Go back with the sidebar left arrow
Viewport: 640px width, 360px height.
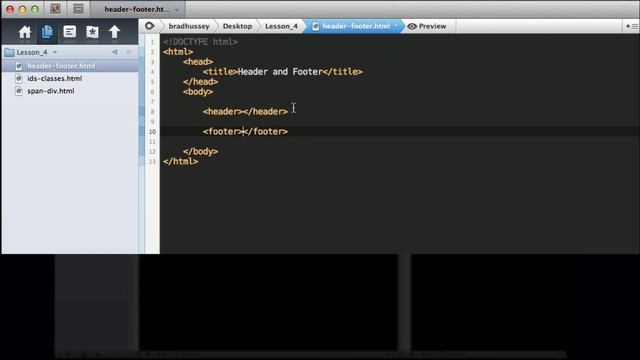click(115, 52)
